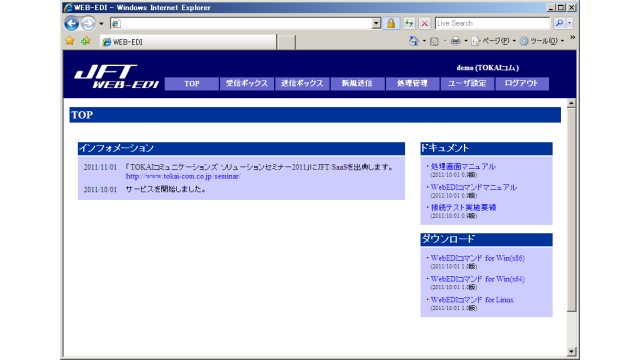Image resolution: width=640 pixels, height=360 pixels.
Task: Open the ツール(O) tools menu
Action: [542, 41]
